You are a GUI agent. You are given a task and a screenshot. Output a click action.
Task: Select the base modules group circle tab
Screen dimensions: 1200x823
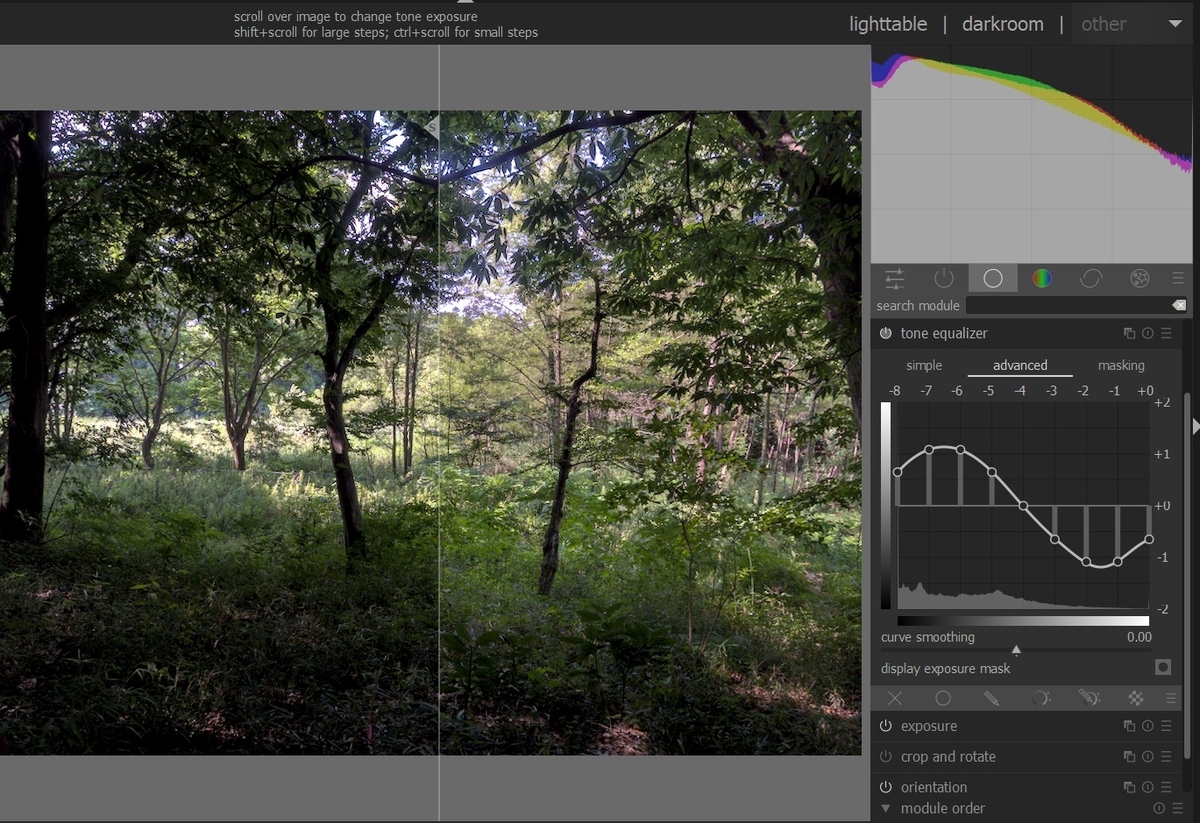[x=993, y=279]
